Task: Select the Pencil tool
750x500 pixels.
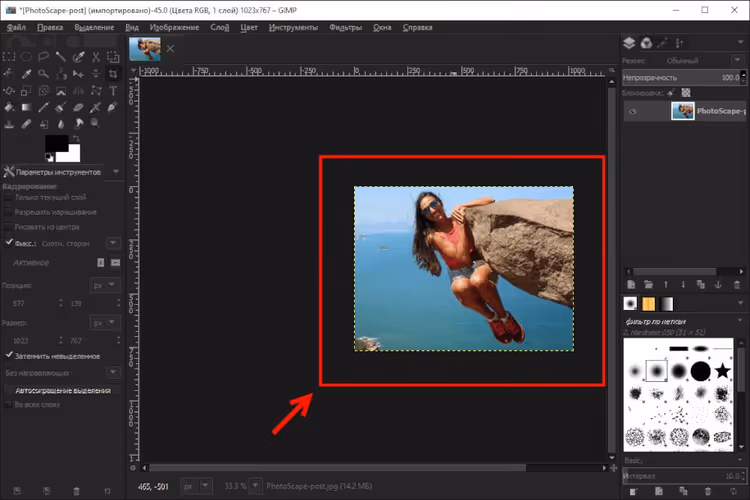Action: pyautogui.click(x=44, y=107)
